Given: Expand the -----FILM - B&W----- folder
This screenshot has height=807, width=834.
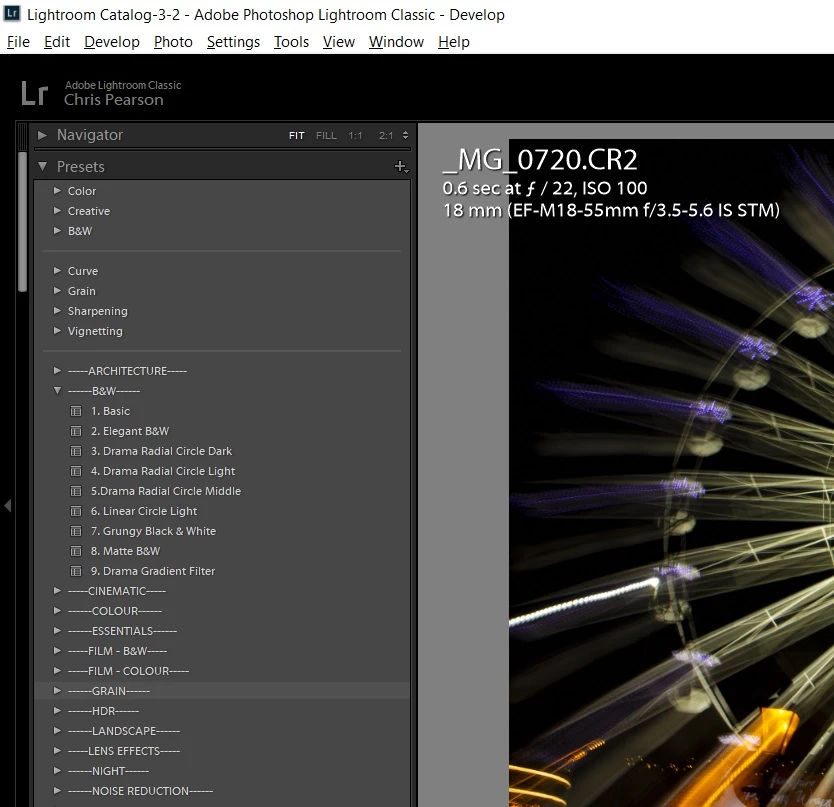Looking at the screenshot, I should tap(57, 651).
